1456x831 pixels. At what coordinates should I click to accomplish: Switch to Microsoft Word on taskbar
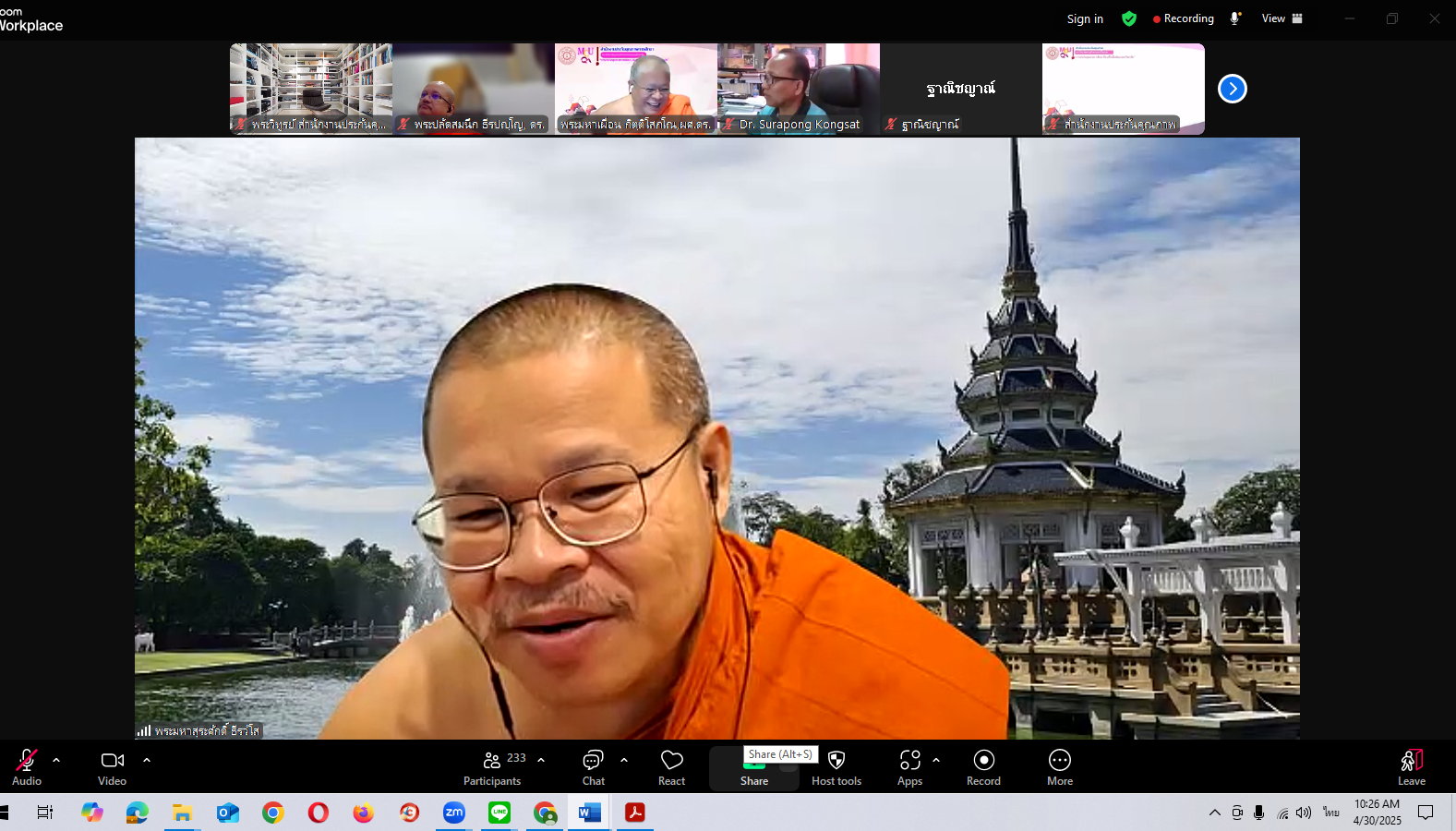pyautogui.click(x=589, y=813)
